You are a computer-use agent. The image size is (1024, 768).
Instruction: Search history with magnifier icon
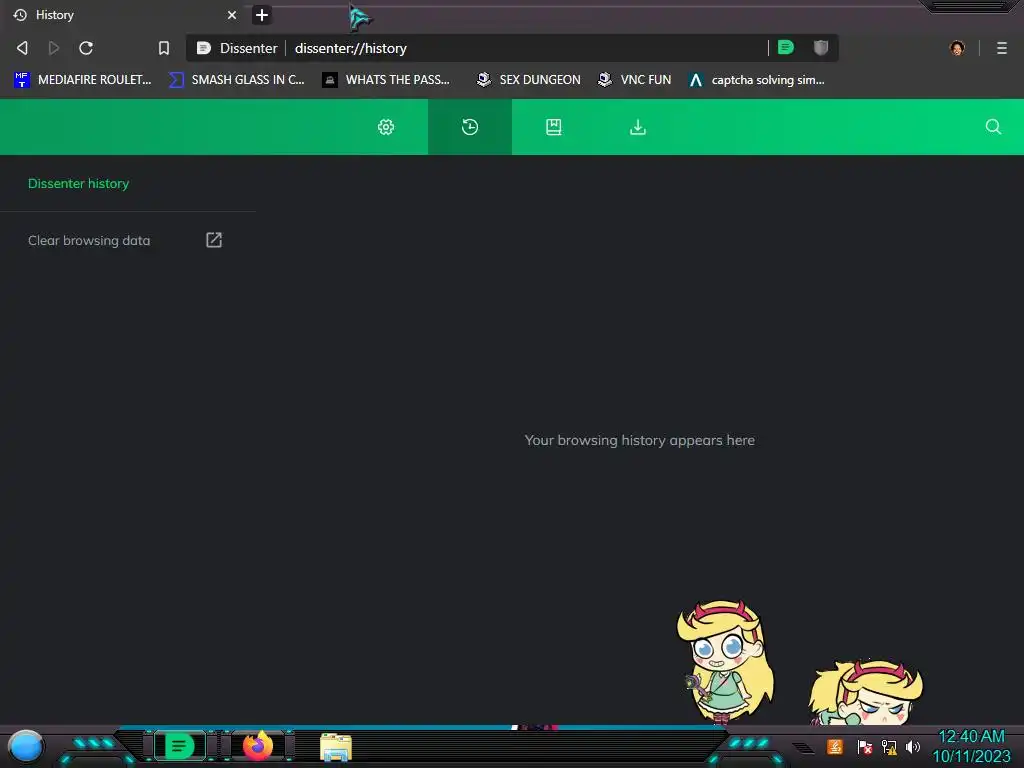pos(993,127)
